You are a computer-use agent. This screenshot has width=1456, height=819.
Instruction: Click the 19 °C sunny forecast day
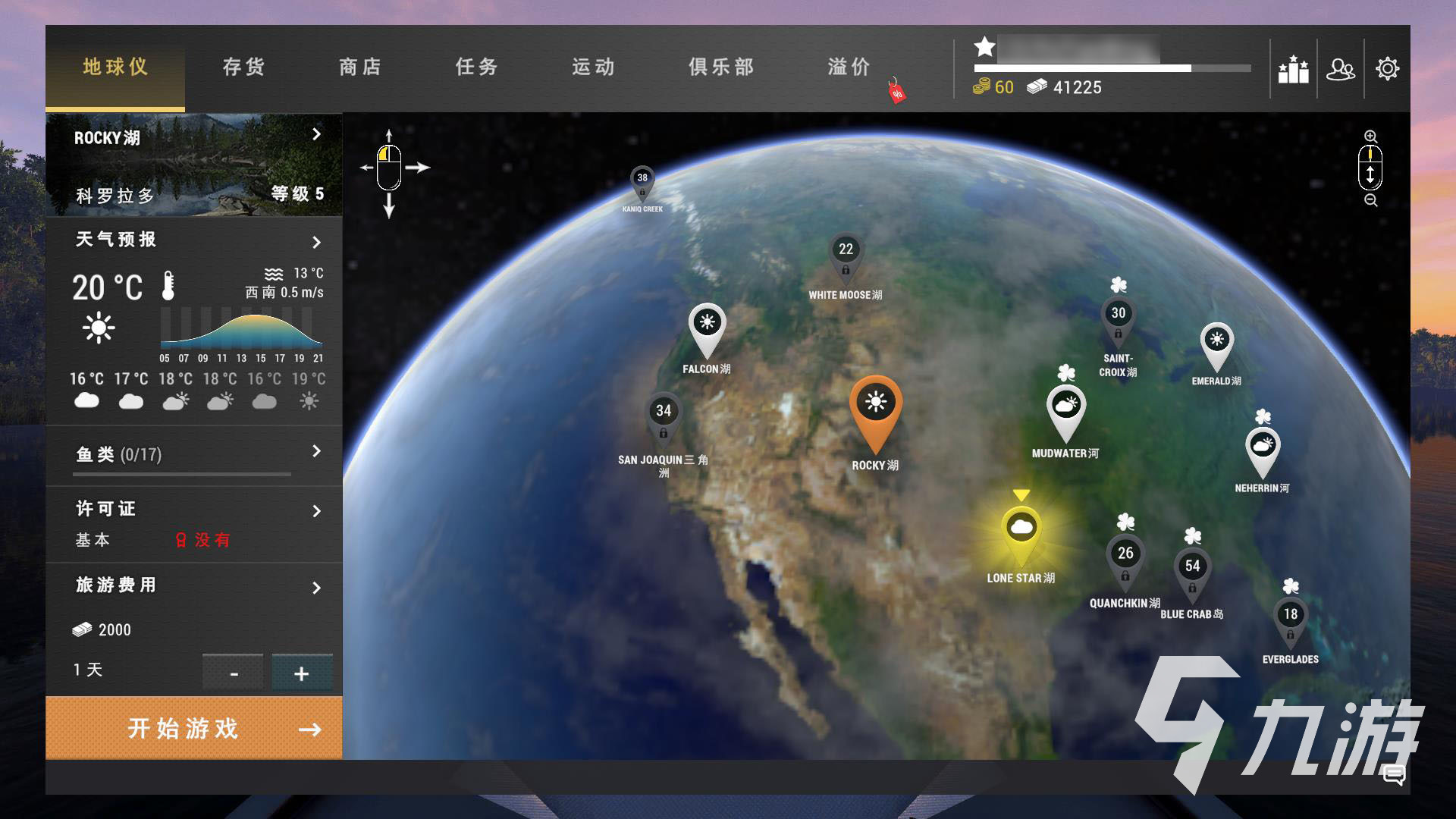pos(309,391)
